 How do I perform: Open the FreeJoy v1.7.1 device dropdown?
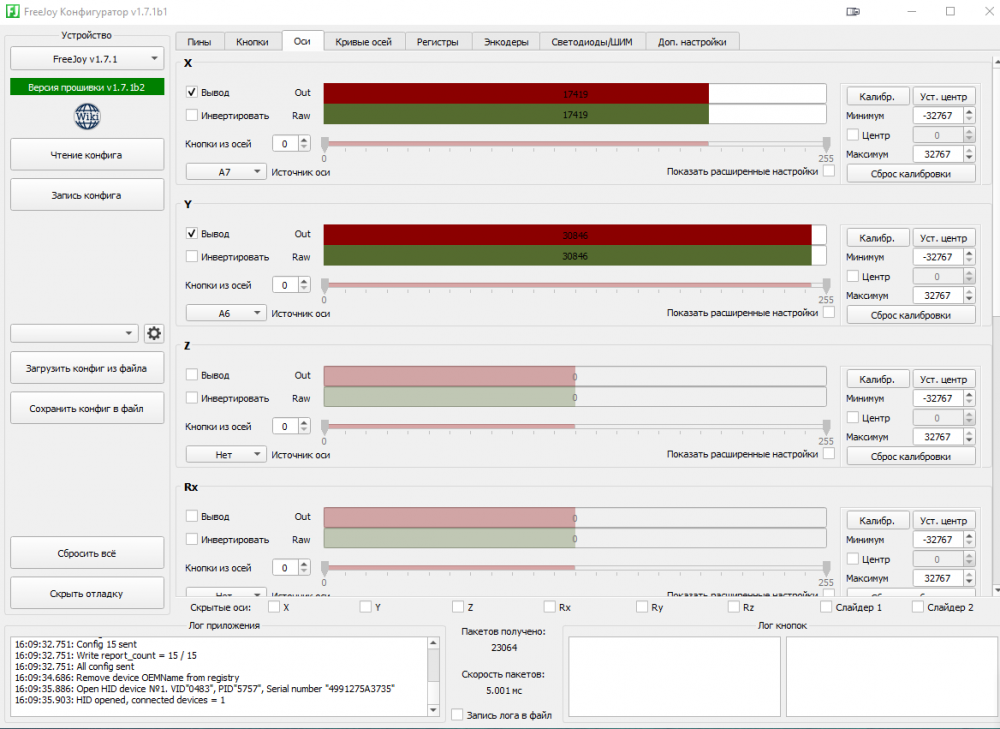pyautogui.click(x=86, y=59)
